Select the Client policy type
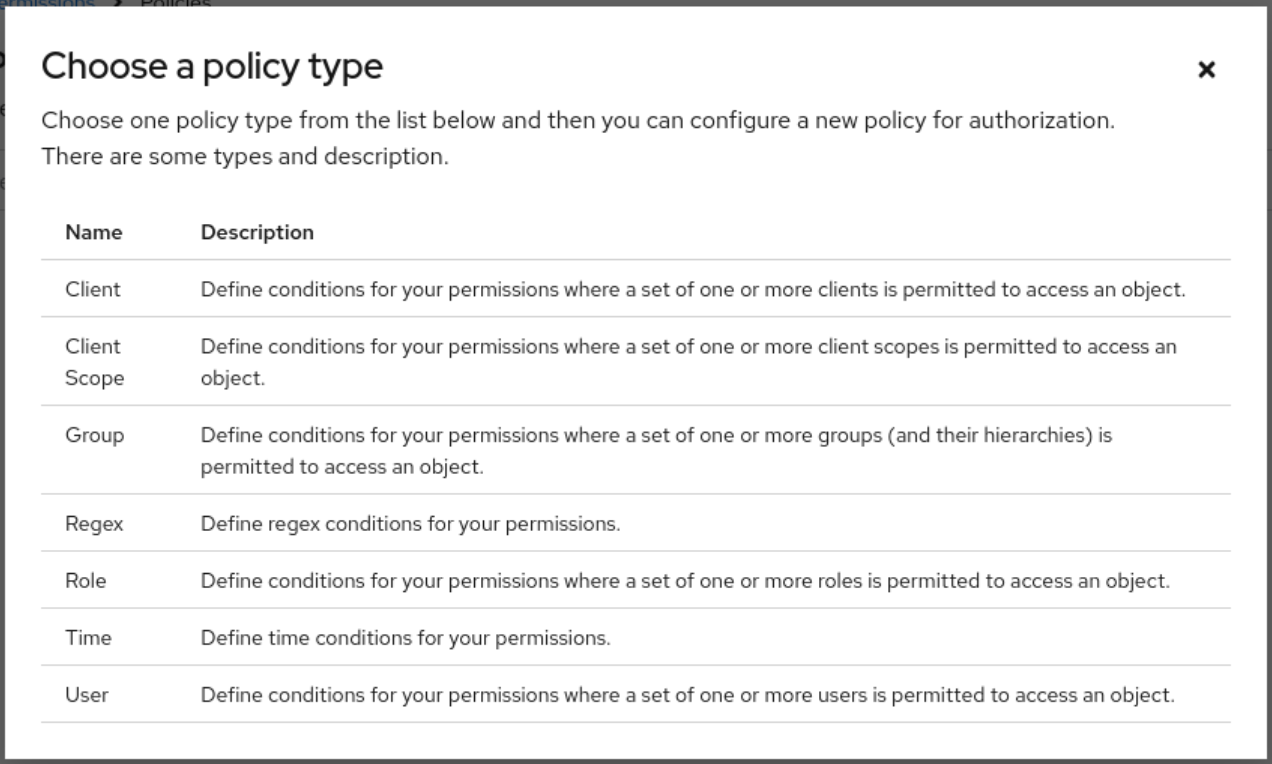1272x764 pixels. 91,290
